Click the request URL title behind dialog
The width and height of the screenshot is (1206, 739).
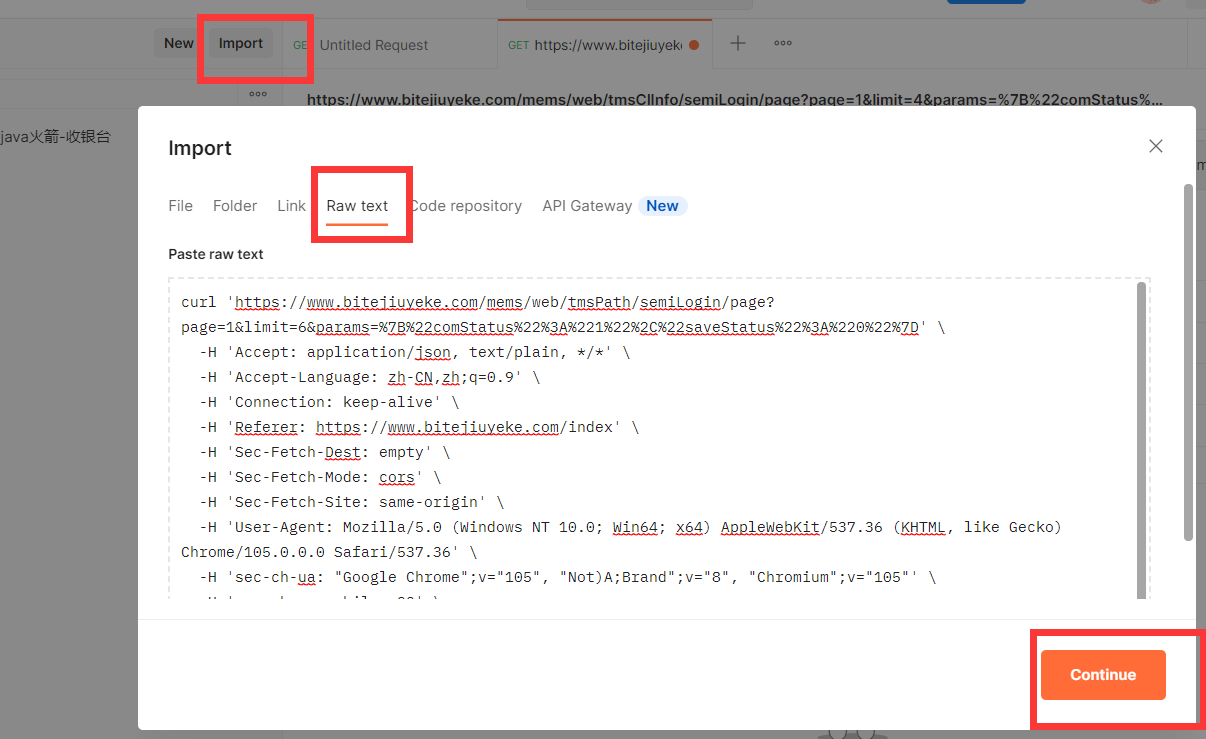click(x=735, y=100)
